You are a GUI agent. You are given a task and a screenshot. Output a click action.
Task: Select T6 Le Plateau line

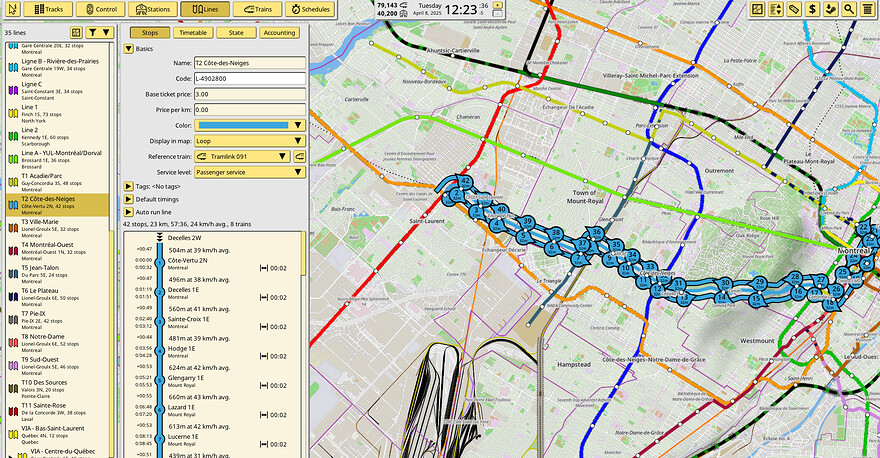click(x=57, y=297)
